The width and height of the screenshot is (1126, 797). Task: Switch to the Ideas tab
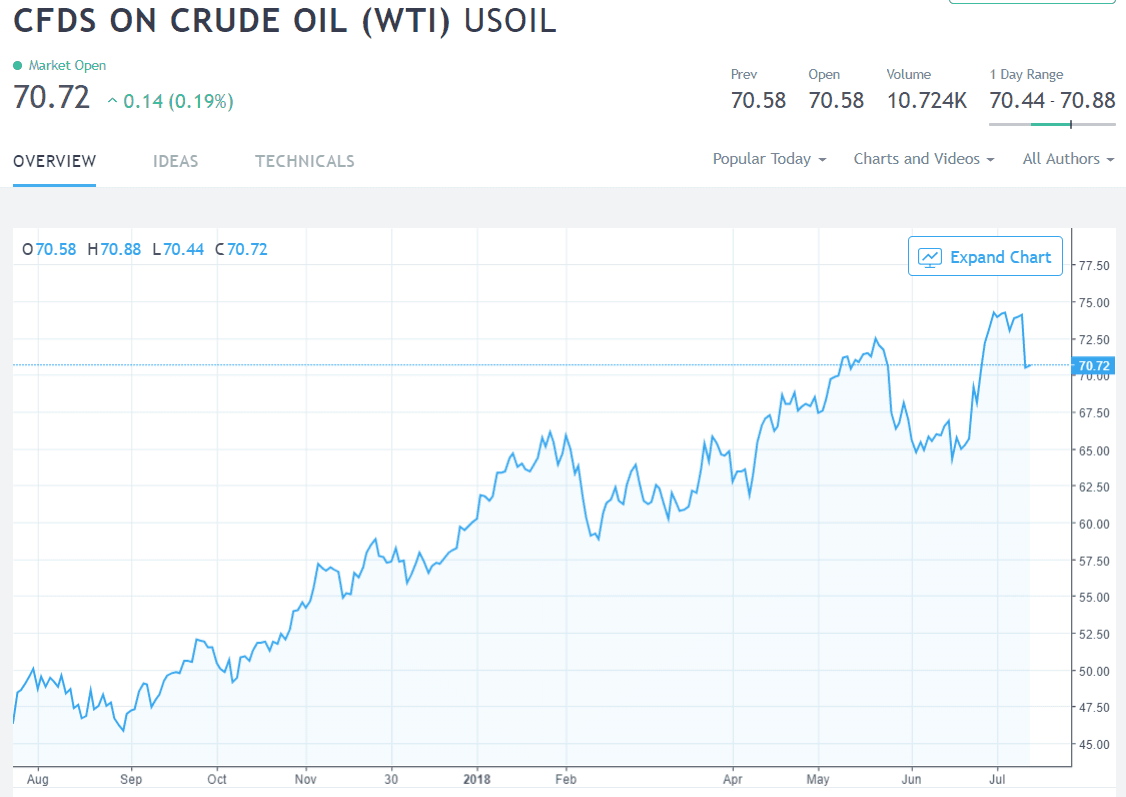tap(176, 161)
